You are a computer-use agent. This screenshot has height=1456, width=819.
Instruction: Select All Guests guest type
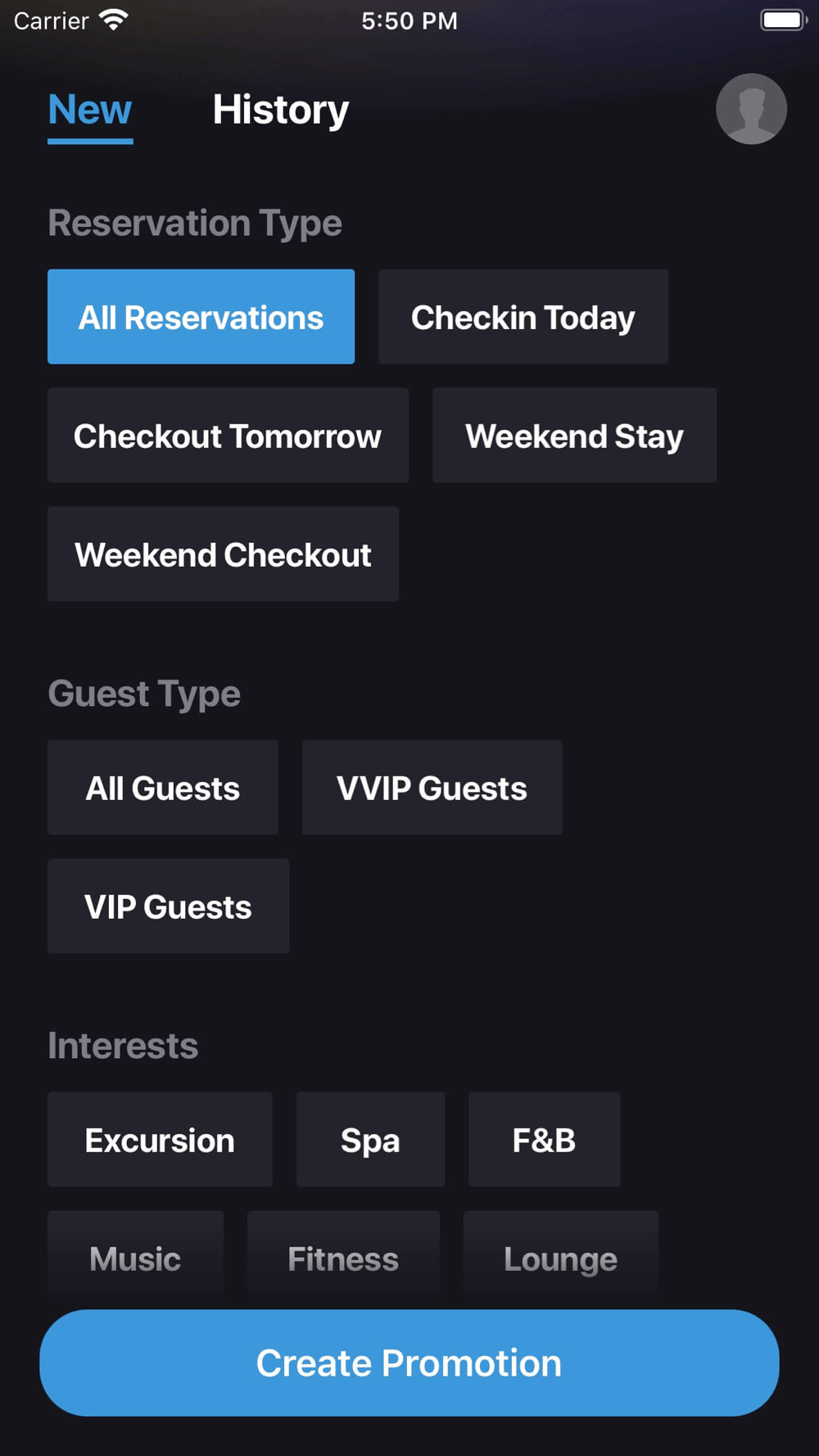point(162,788)
